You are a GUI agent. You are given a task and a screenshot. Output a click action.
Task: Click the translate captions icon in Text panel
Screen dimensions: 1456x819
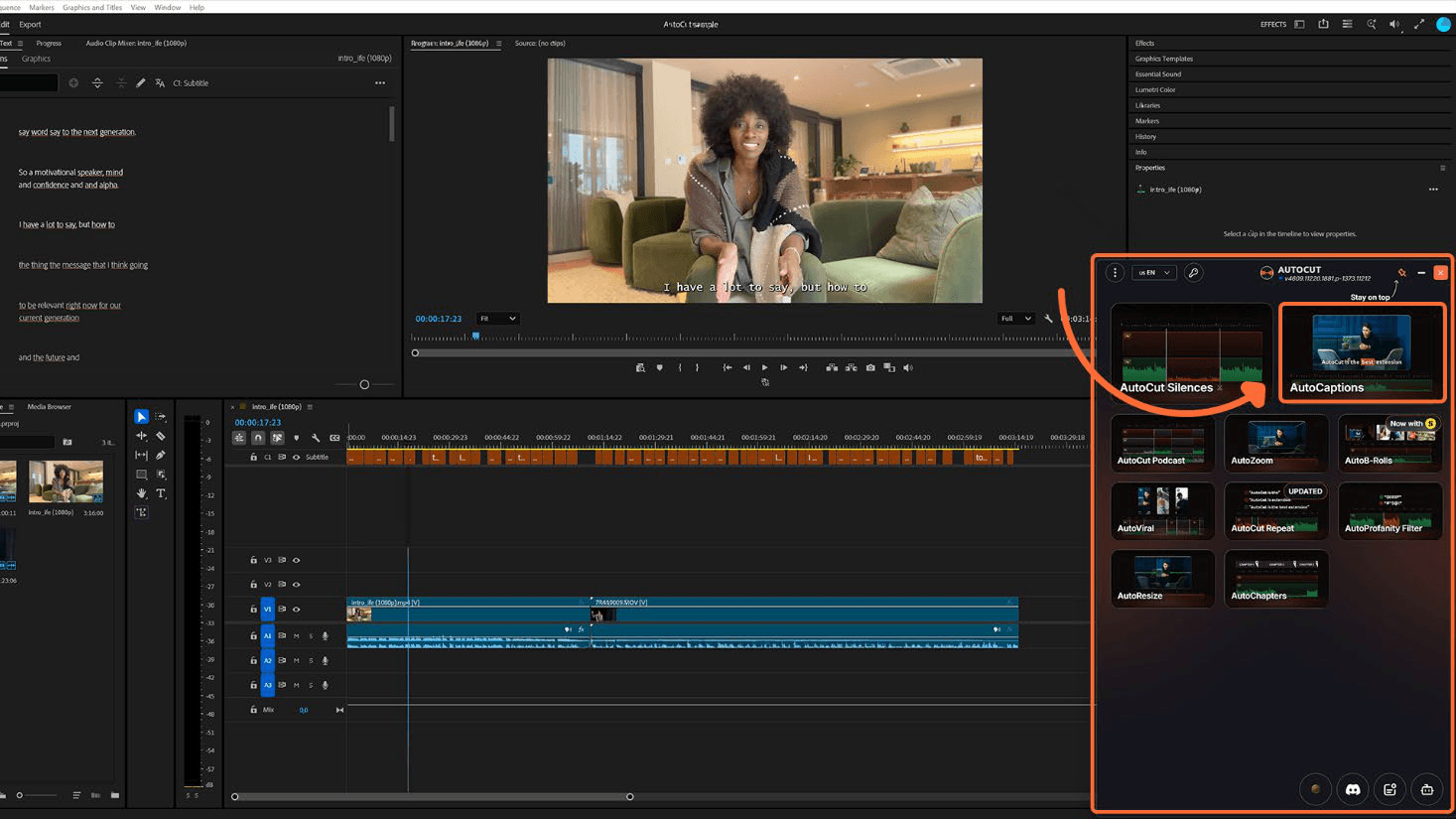(x=160, y=83)
